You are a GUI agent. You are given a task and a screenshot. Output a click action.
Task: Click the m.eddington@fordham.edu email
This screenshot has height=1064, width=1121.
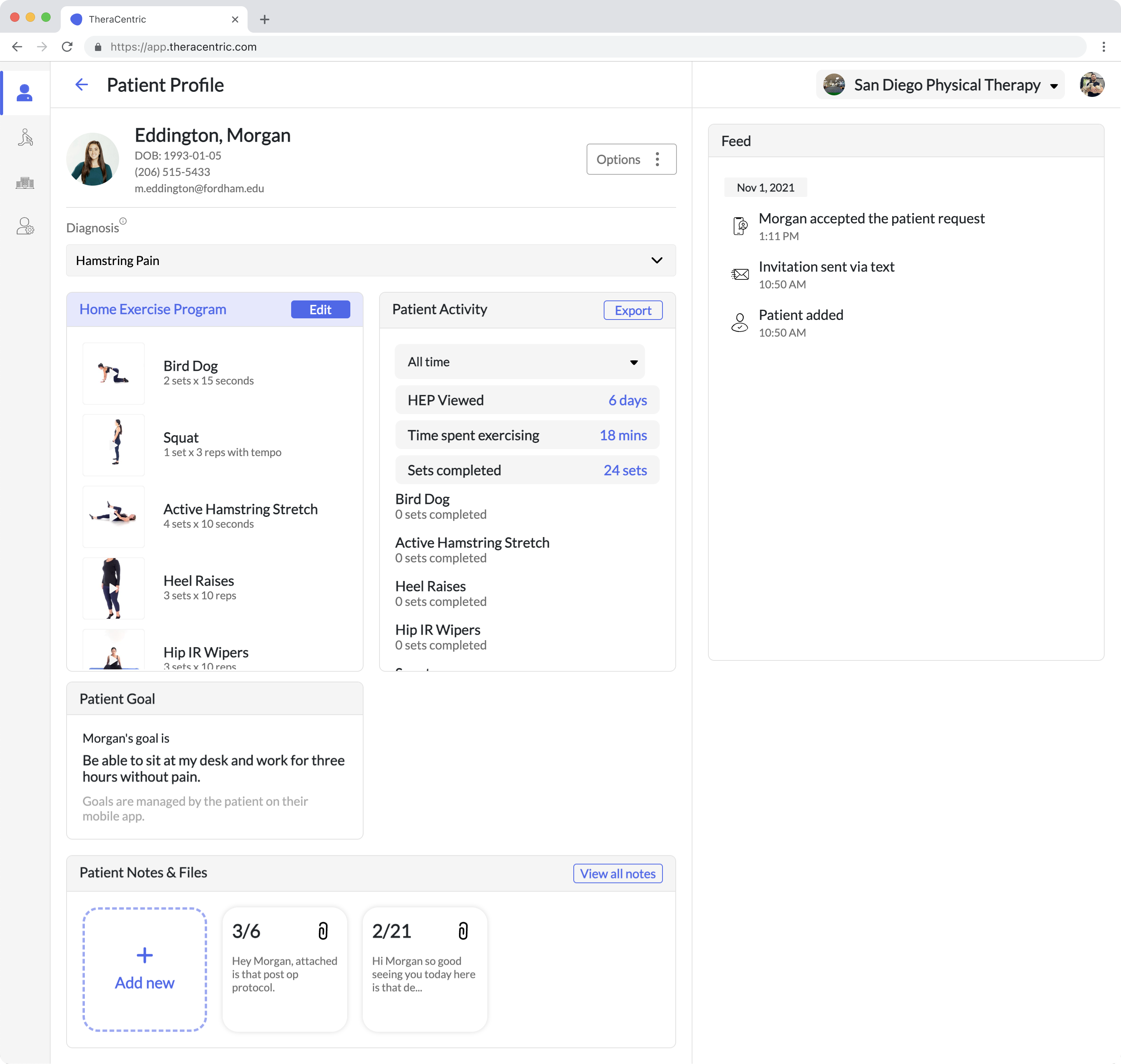(x=199, y=188)
